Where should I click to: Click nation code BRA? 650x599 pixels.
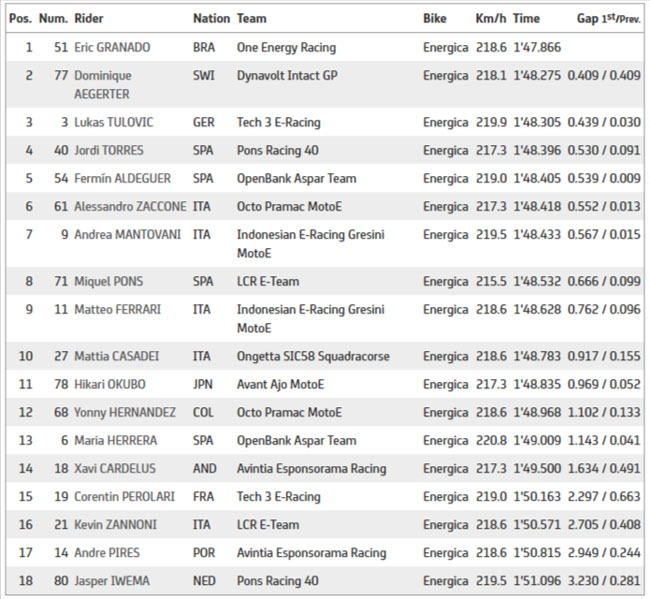coord(204,47)
